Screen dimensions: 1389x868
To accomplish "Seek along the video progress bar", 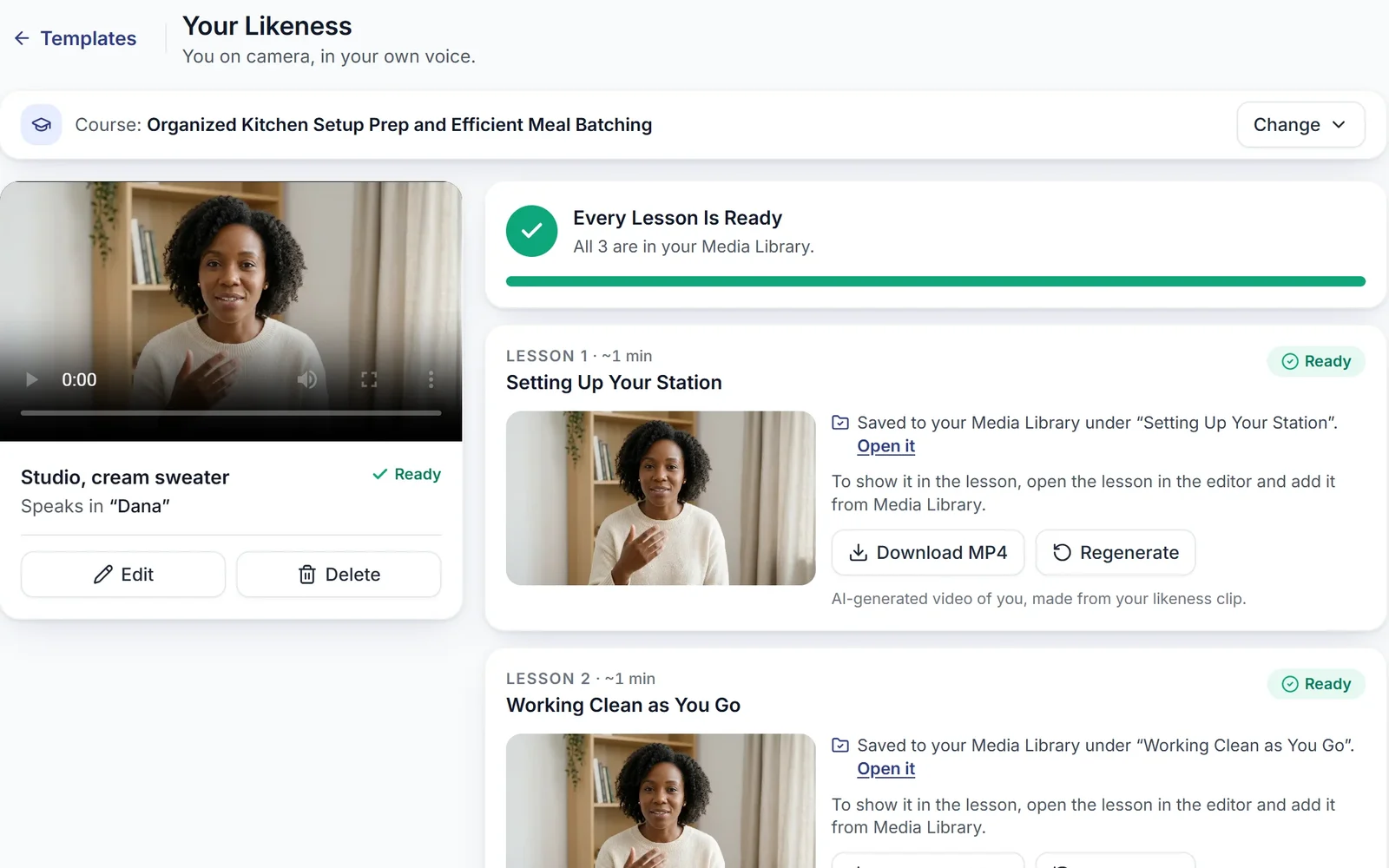I will [231, 413].
